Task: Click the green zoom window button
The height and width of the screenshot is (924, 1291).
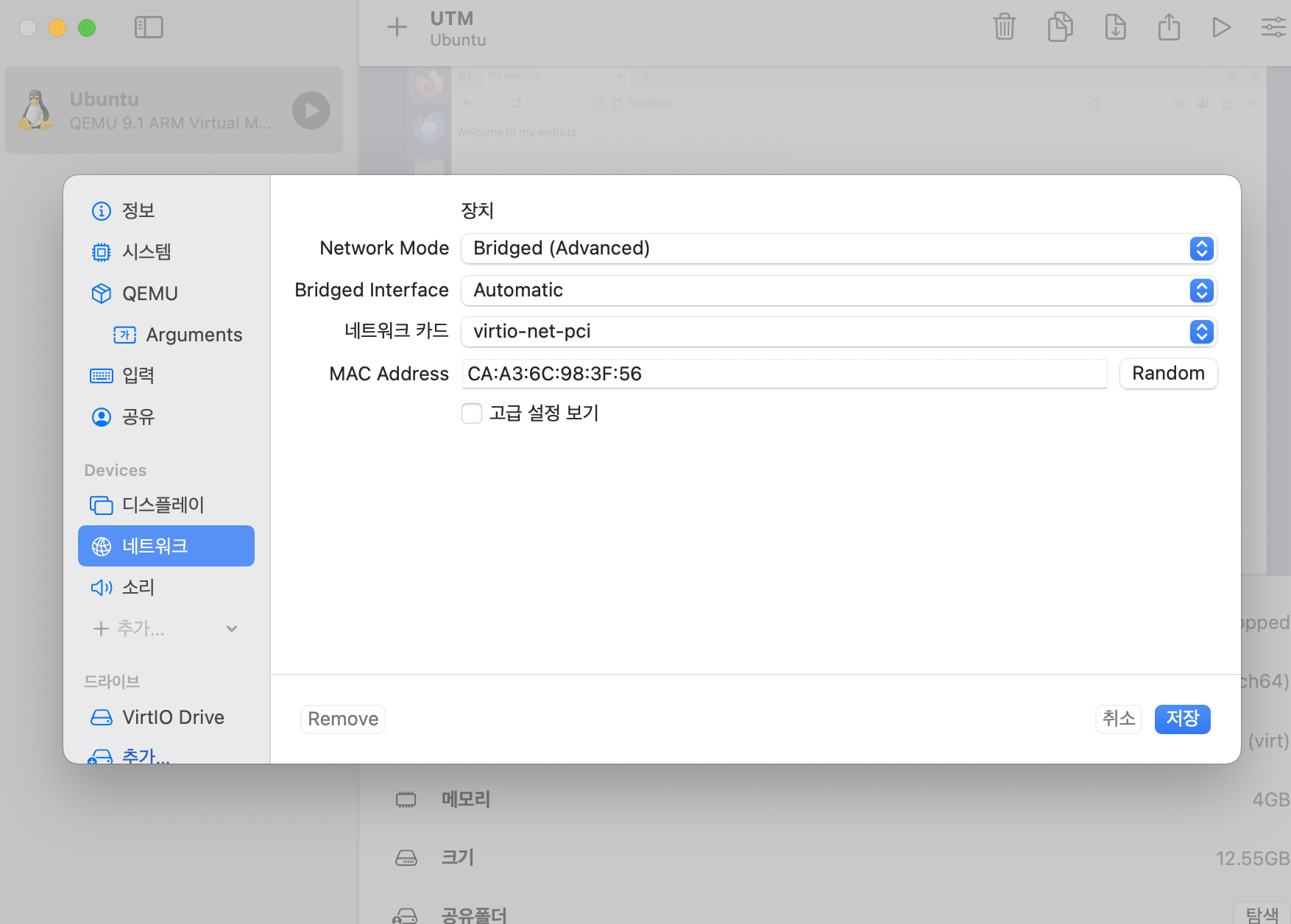Action: (x=87, y=28)
